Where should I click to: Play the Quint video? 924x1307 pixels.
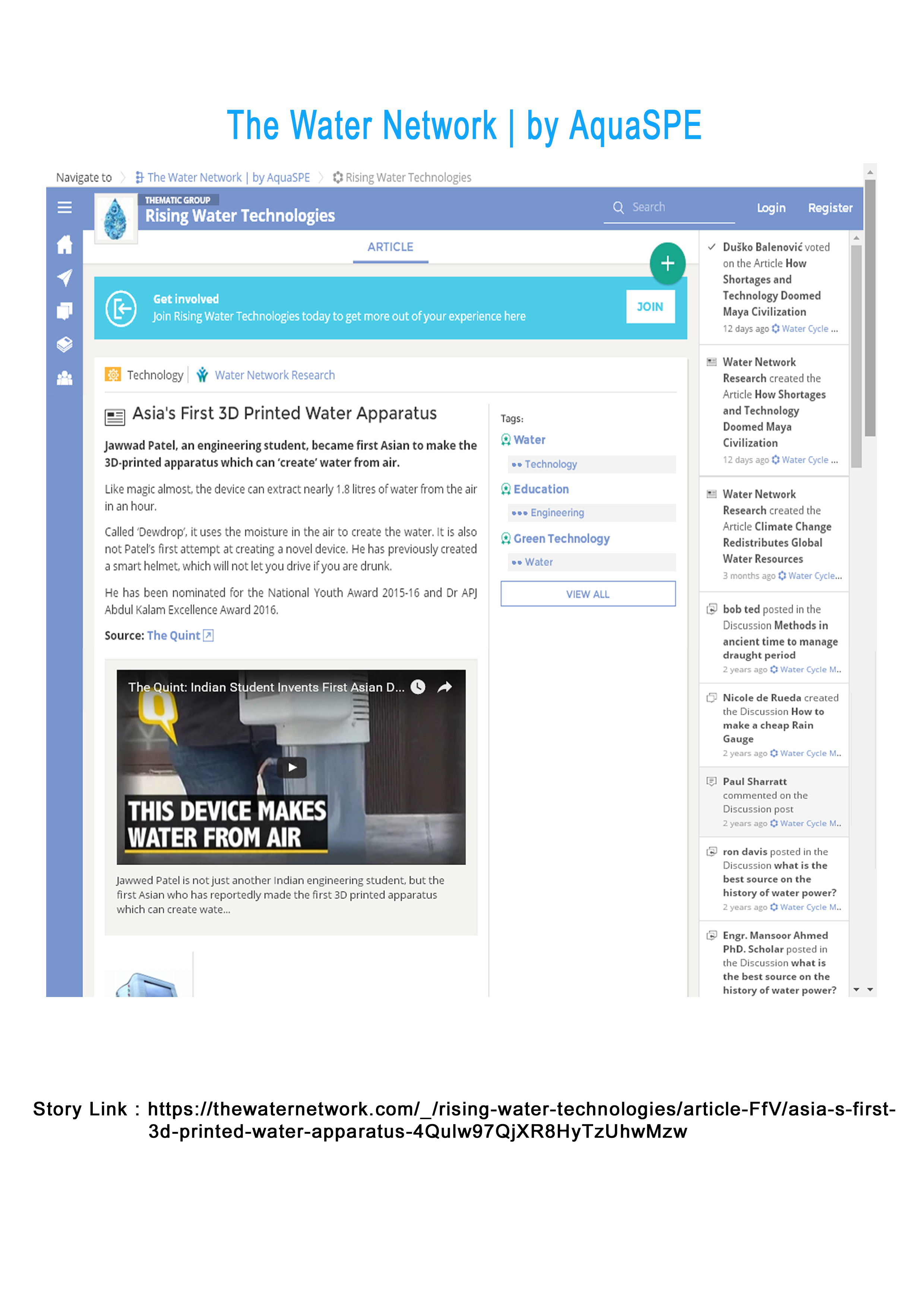click(x=291, y=767)
